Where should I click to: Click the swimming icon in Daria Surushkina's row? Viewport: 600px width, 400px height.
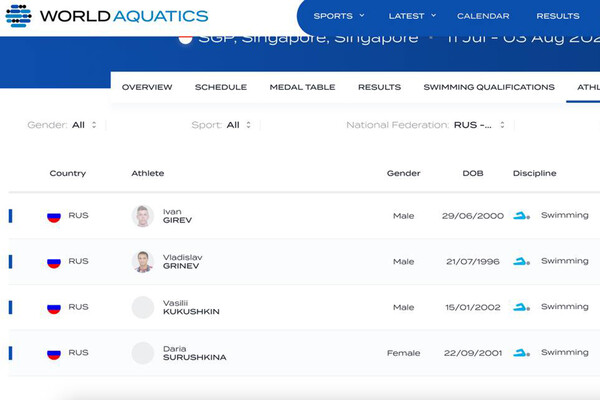click(x=521, y=353)
